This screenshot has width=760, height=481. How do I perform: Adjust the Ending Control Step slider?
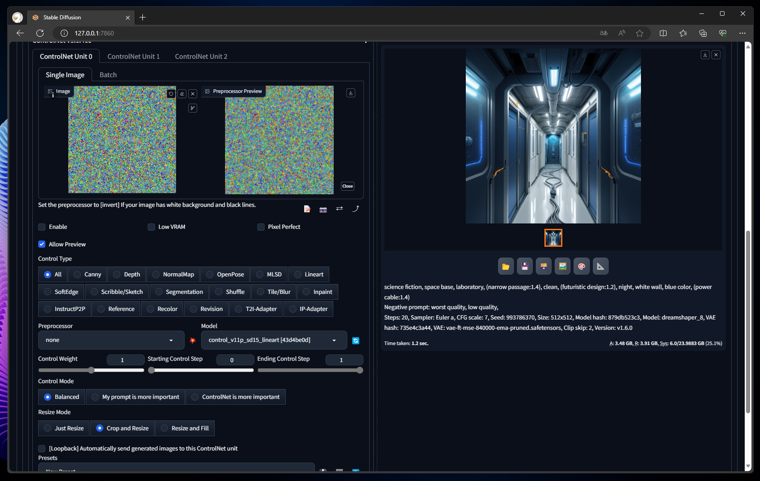[310, 370]
